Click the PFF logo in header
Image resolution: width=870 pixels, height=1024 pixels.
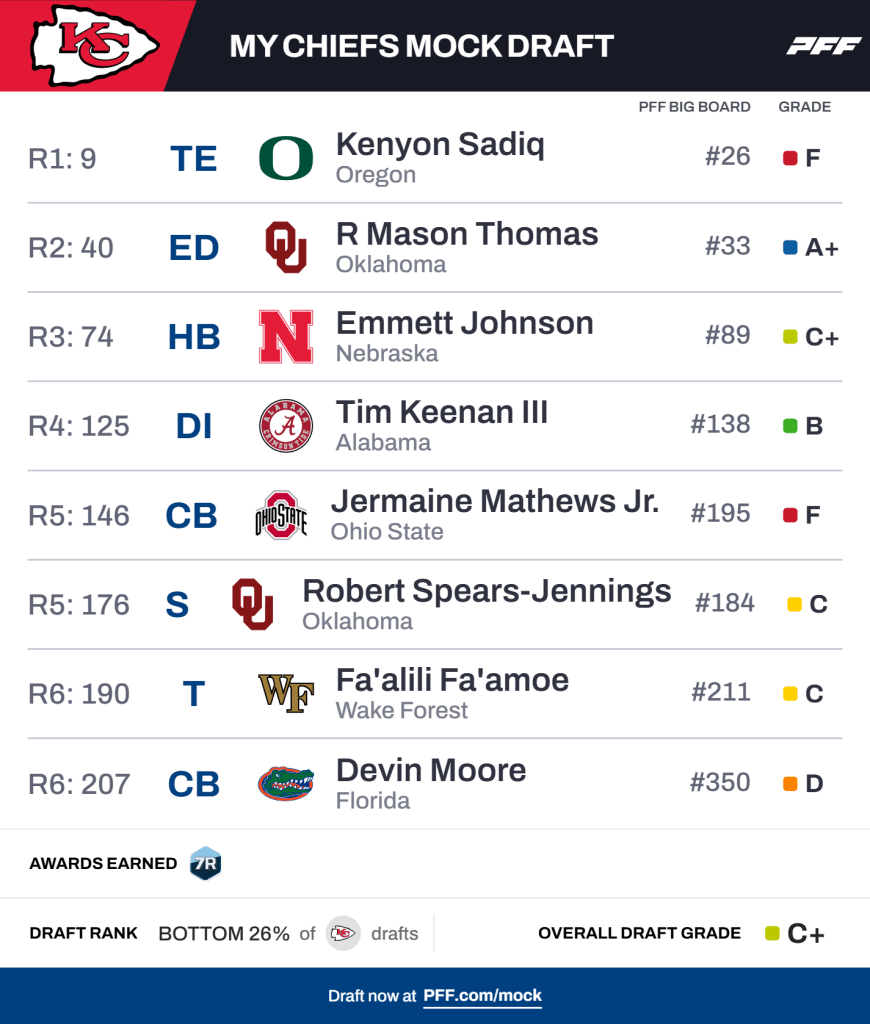coord(823,46)
